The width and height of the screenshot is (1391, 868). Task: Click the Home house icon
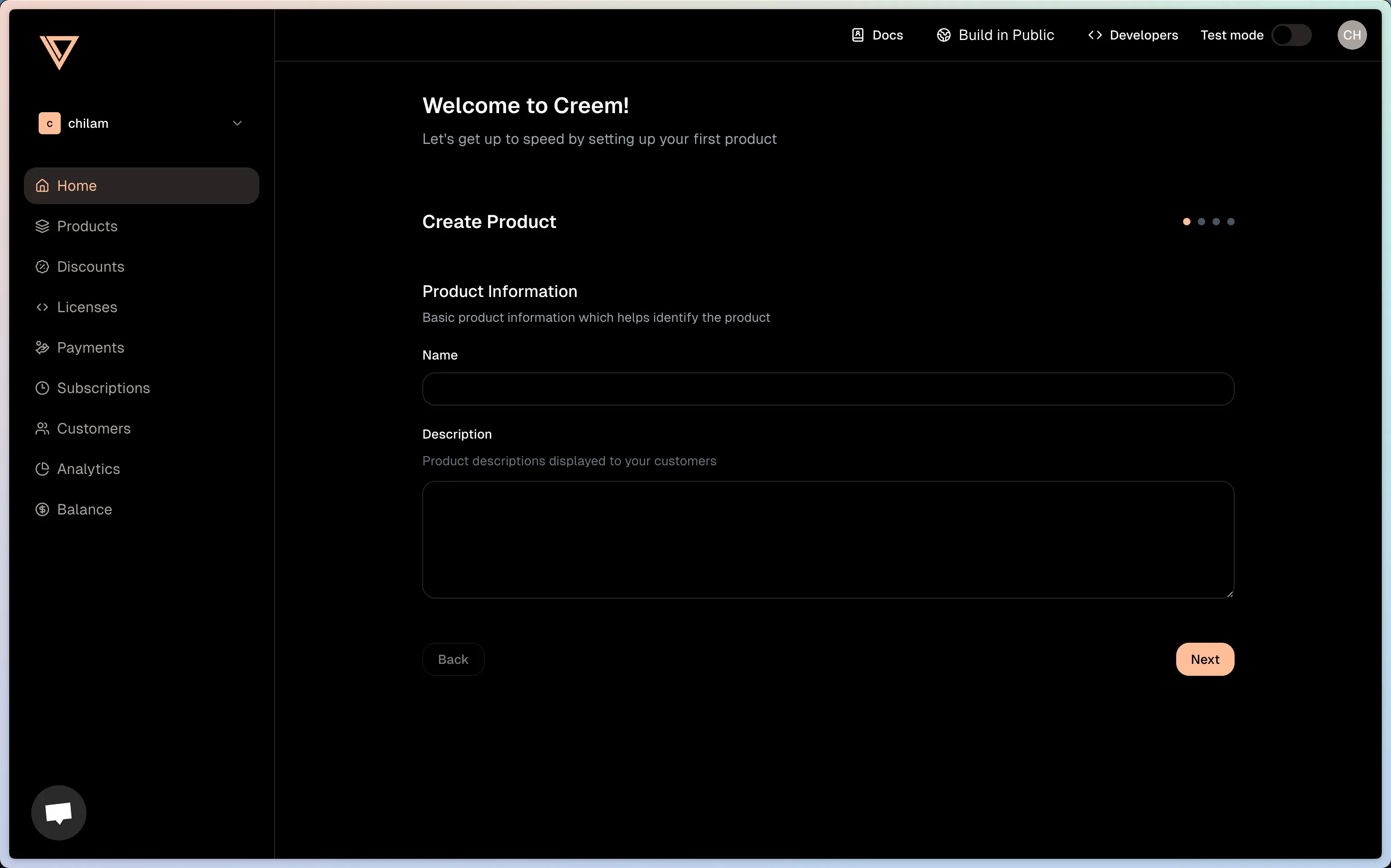point(42,185)
